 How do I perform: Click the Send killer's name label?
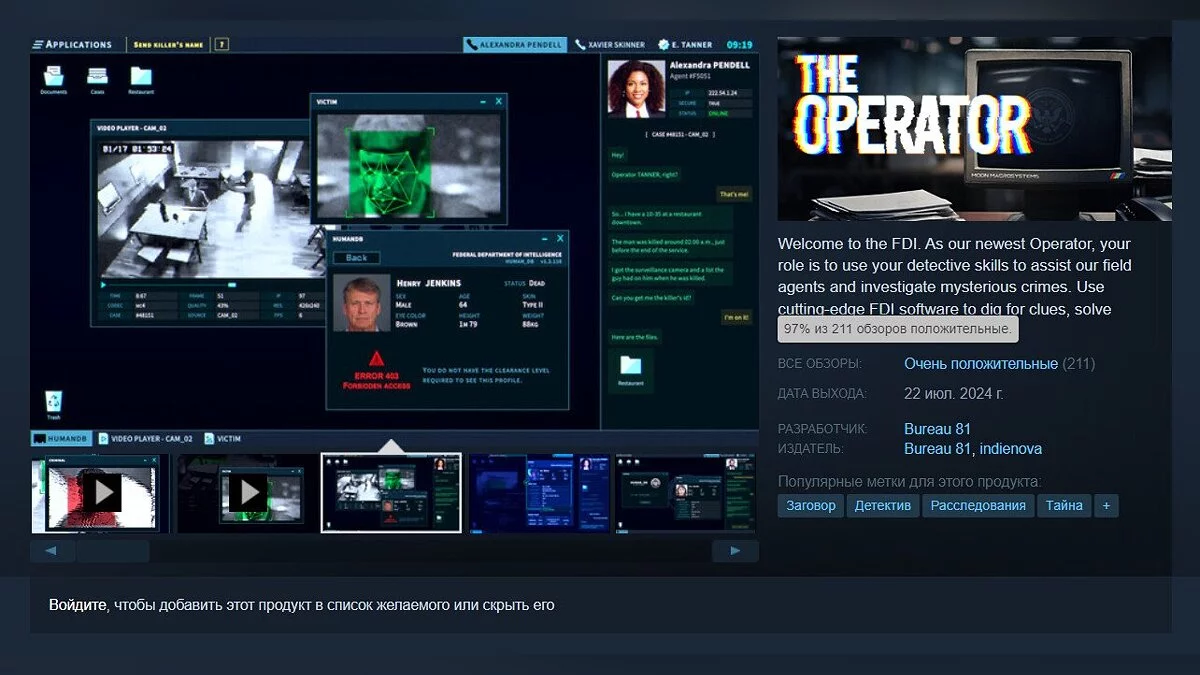(170, 45)
